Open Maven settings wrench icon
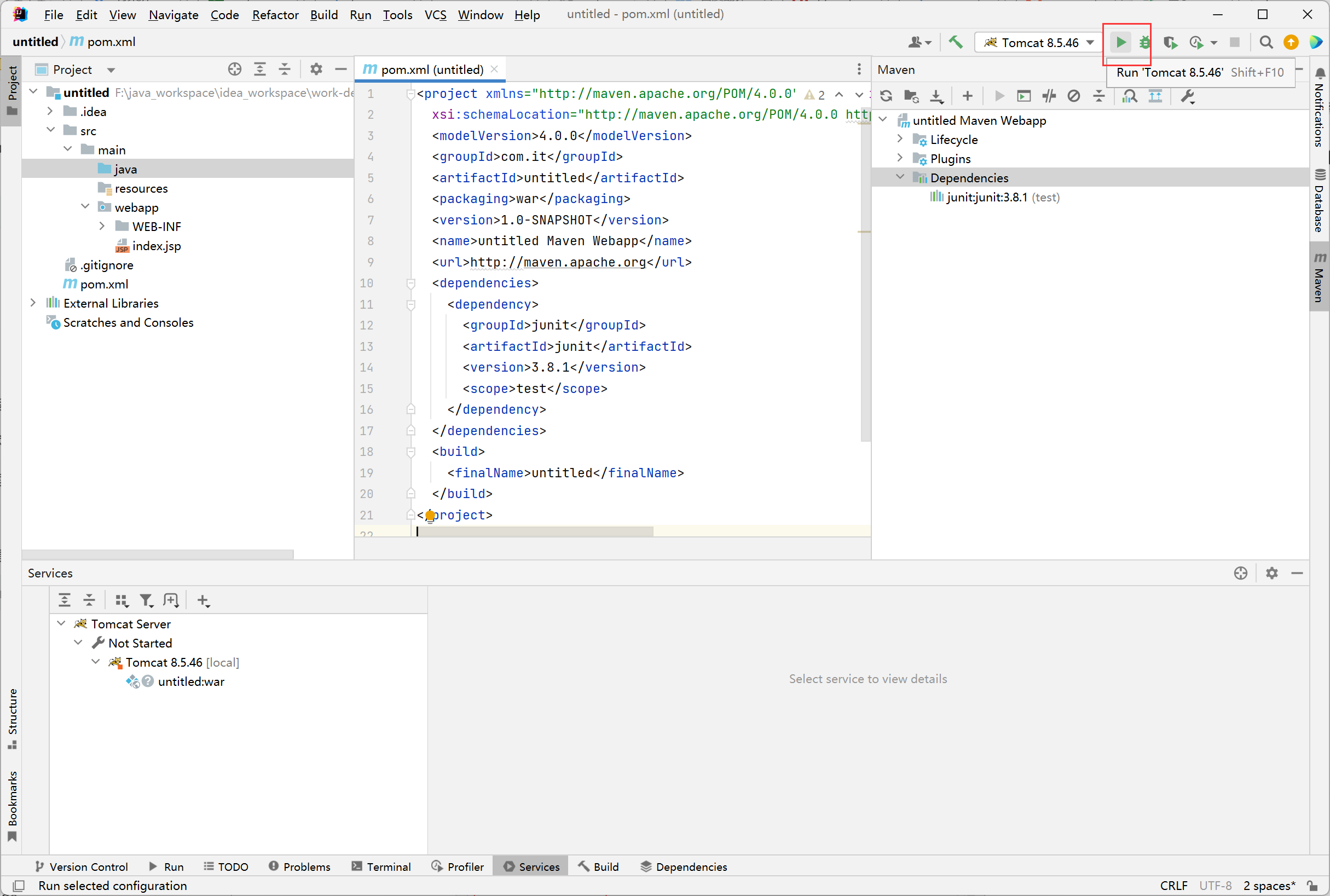Image resolution: width=1330 pixels, height=896 pixels. click(x=1188, y=96)
